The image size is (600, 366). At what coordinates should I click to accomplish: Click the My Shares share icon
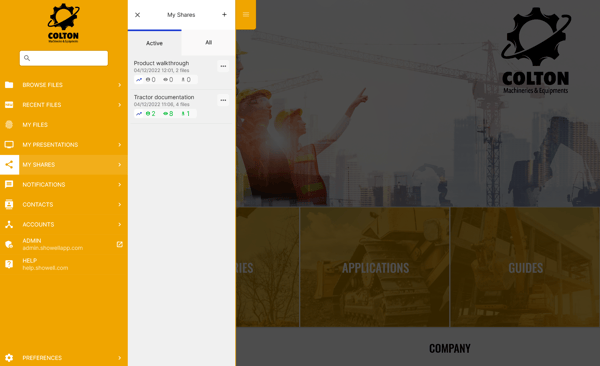9,165
